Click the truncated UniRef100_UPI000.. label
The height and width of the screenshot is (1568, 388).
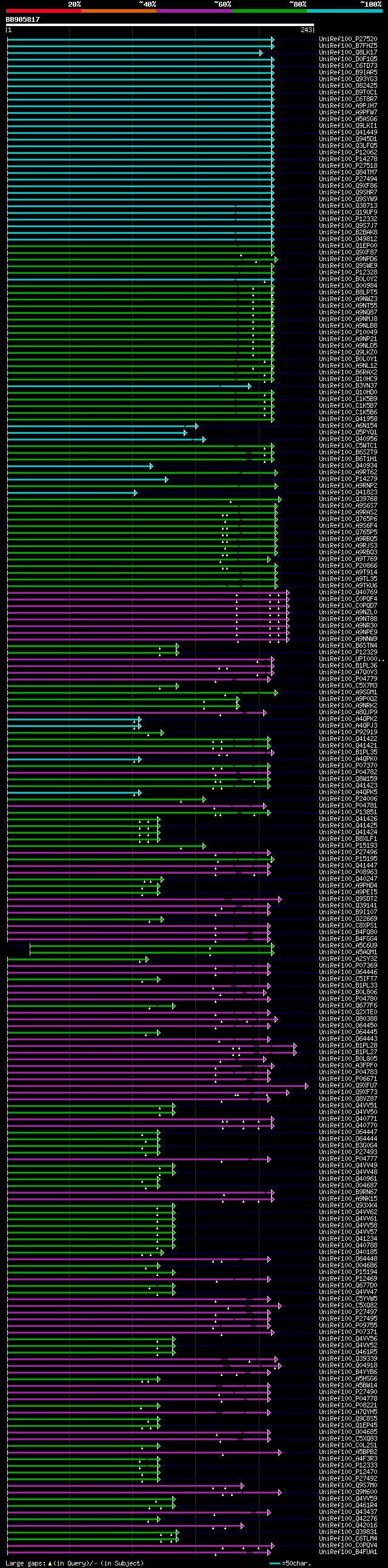pos(352,659)
